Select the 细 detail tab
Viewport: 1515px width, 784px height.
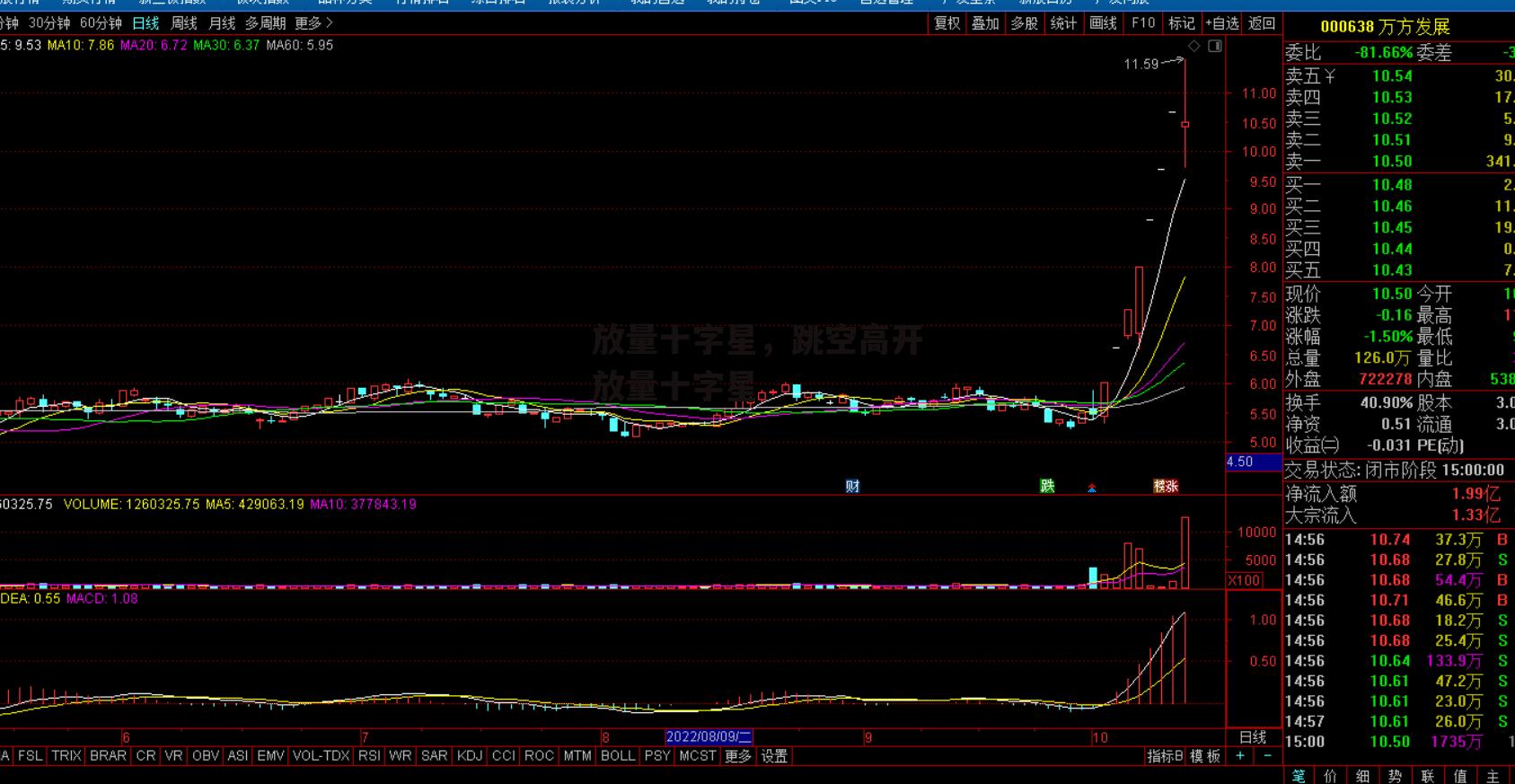coord(1362,776)
